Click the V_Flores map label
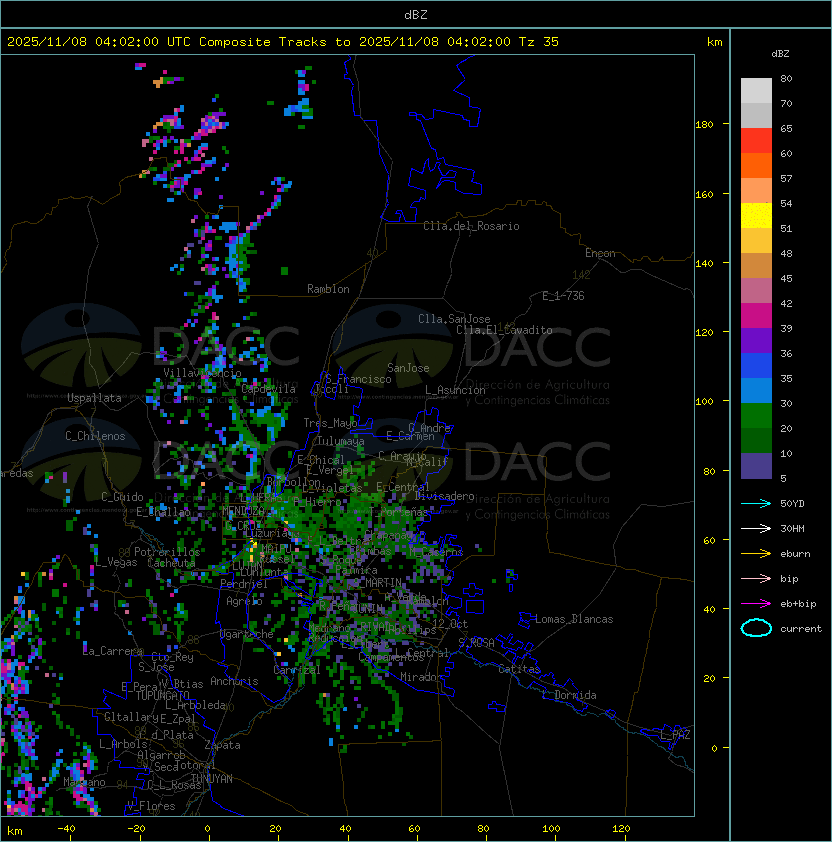This screenshot has height=842, width=832. point(151,806)
